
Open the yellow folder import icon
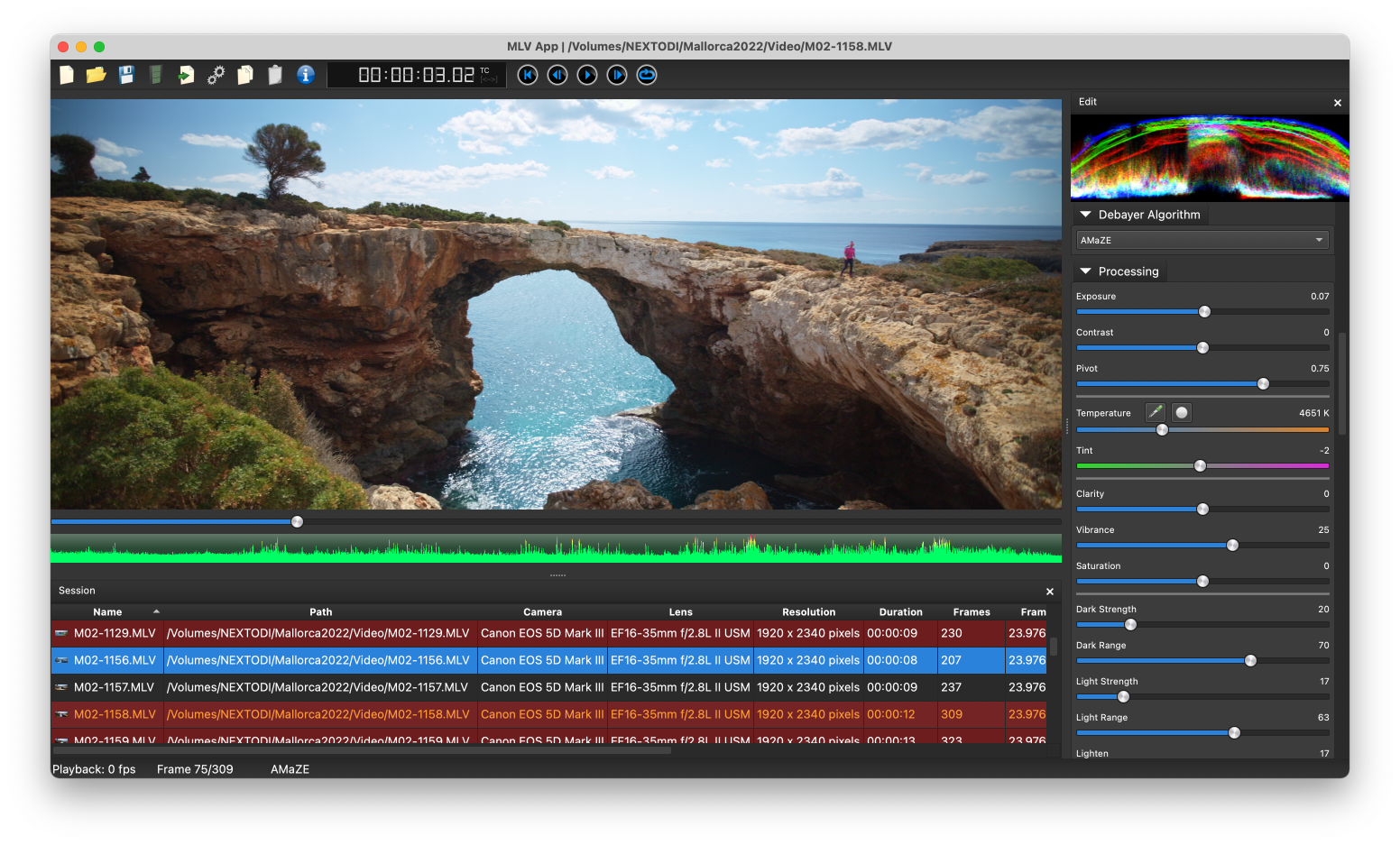97,75
